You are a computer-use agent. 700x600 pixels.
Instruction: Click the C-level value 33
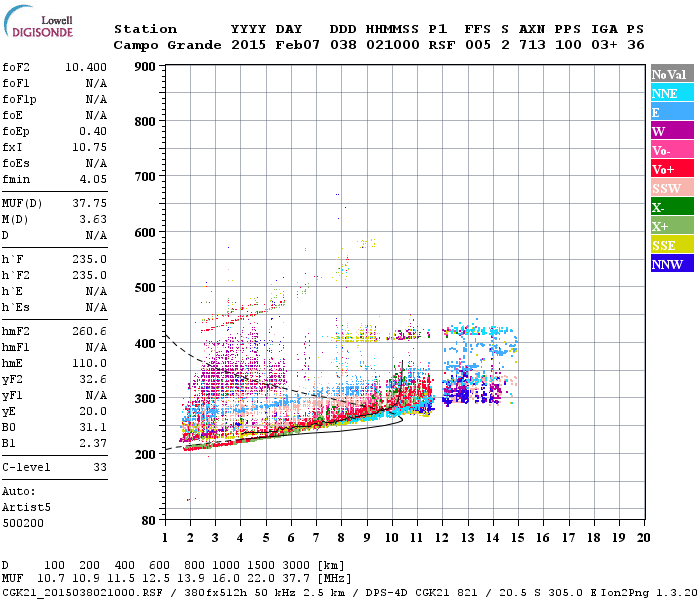pos(100,467)
